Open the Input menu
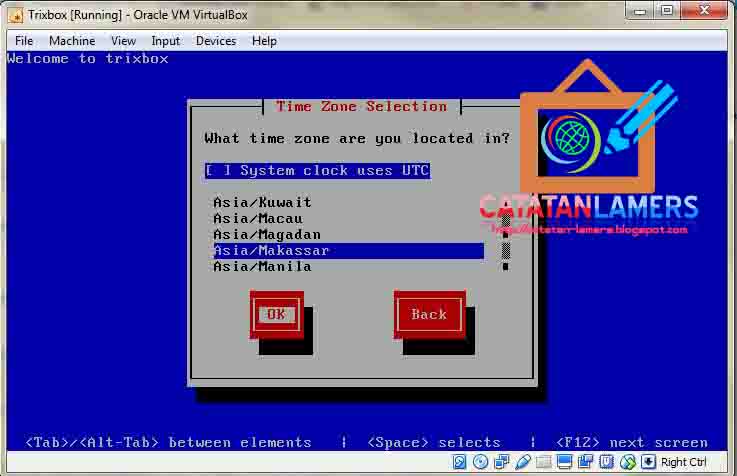 pos(165,41)
